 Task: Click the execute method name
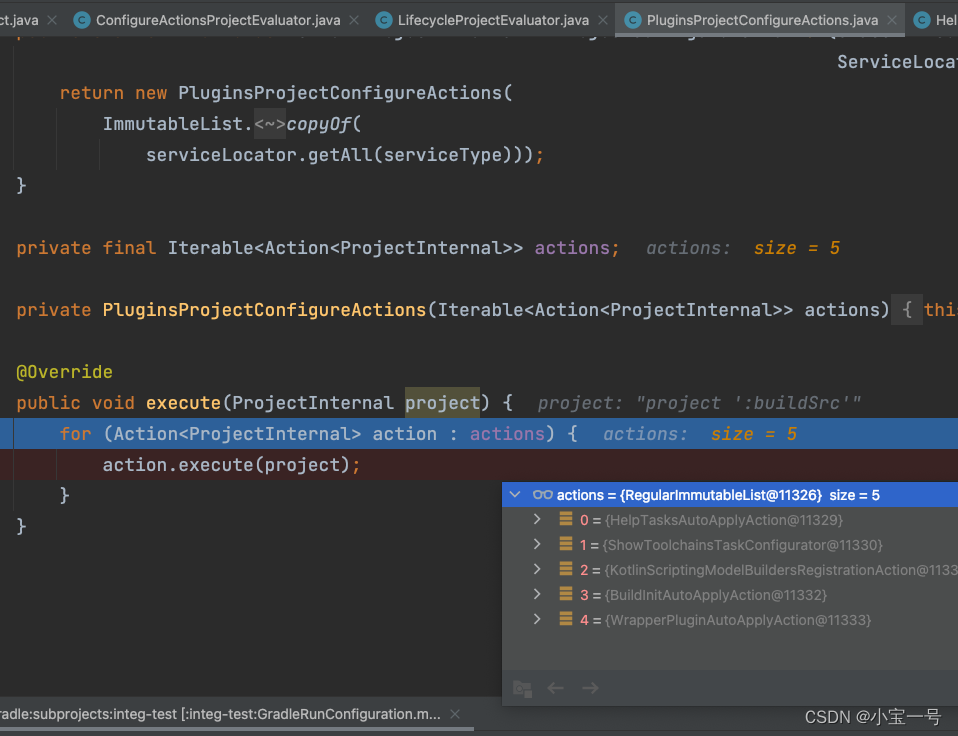point(183,403)
